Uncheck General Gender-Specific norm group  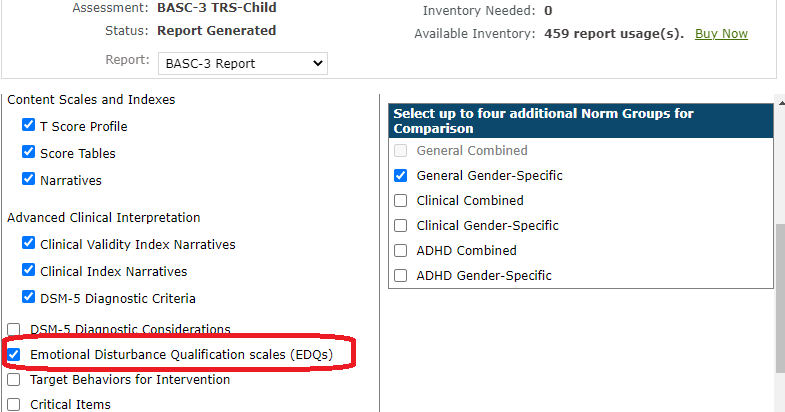coord(401,175)
